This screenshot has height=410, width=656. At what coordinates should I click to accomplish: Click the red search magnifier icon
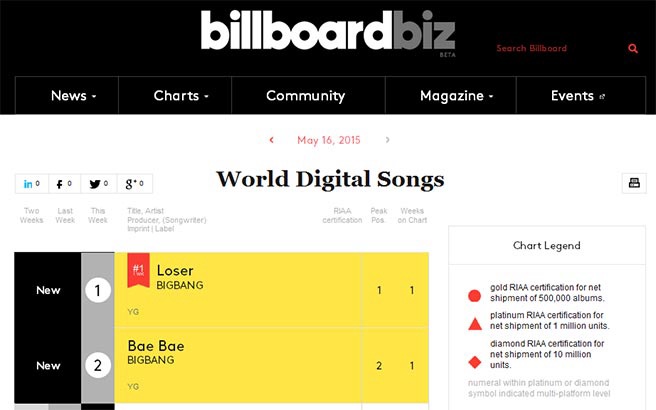pos(633,49)
